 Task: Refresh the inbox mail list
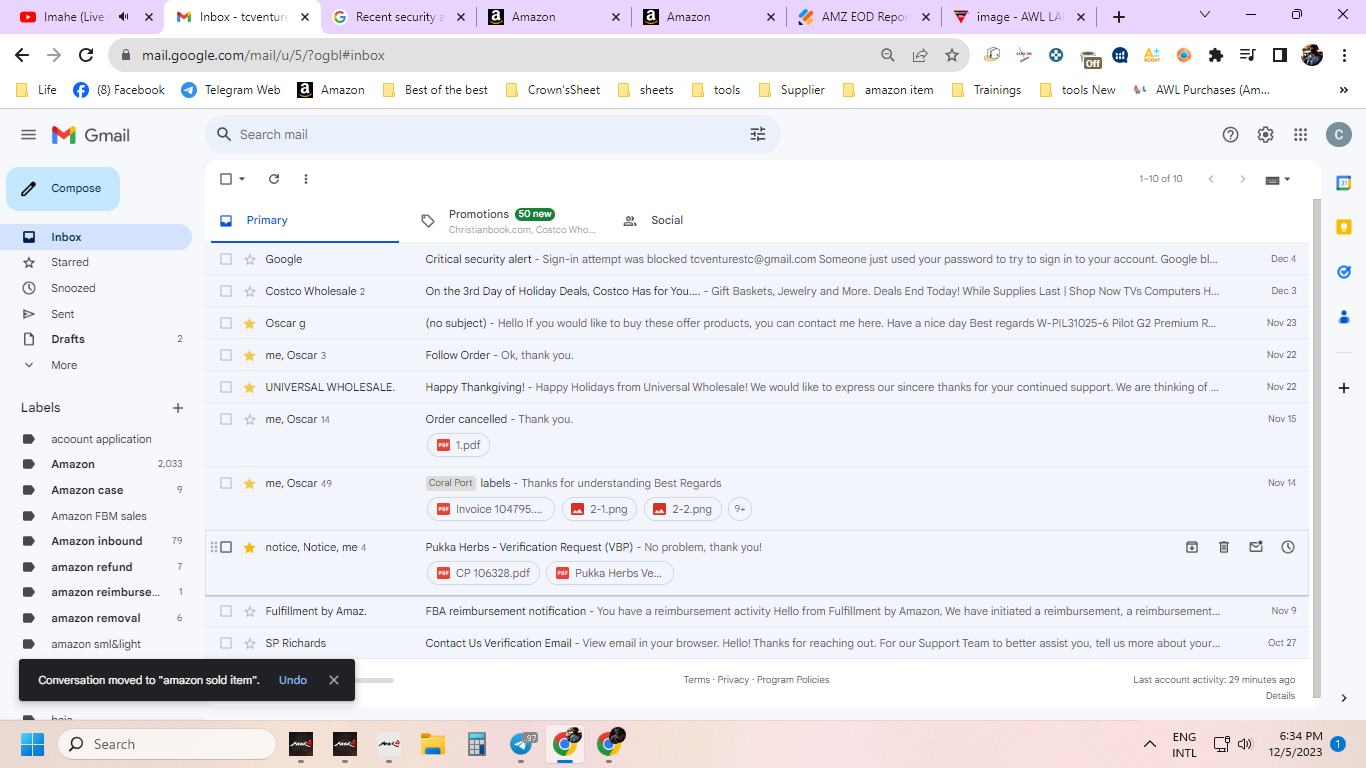[274, 179]
